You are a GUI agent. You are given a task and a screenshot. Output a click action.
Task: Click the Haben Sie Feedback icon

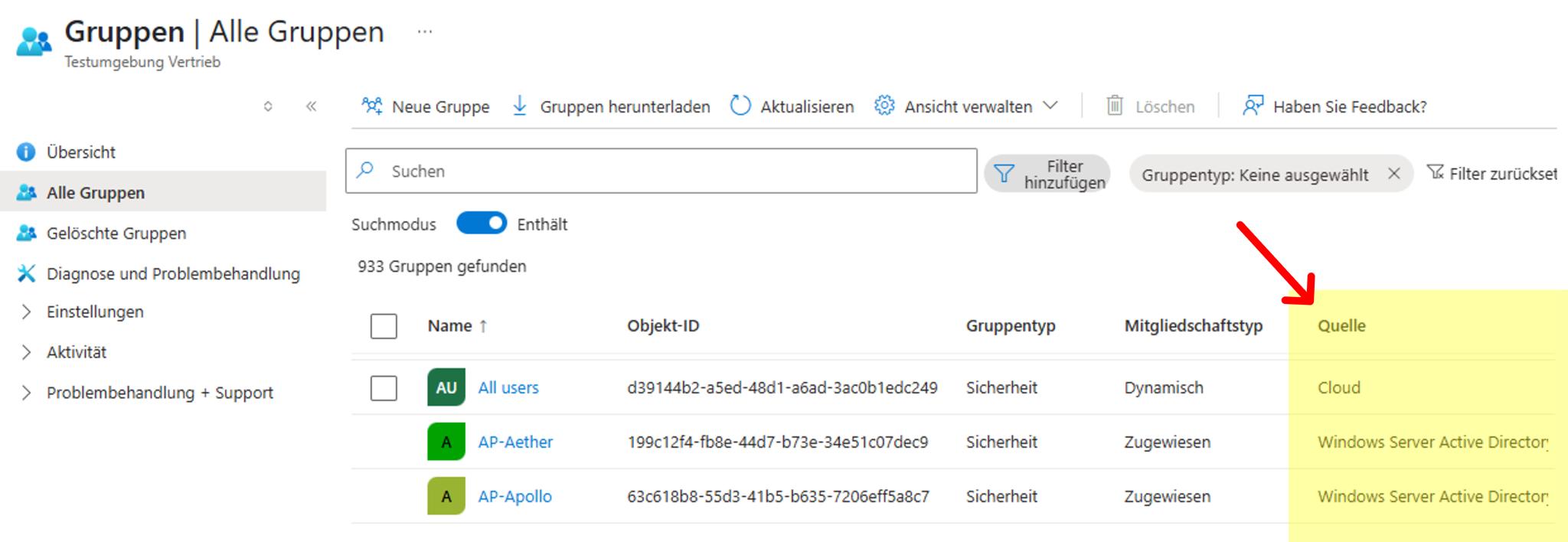1253,106
